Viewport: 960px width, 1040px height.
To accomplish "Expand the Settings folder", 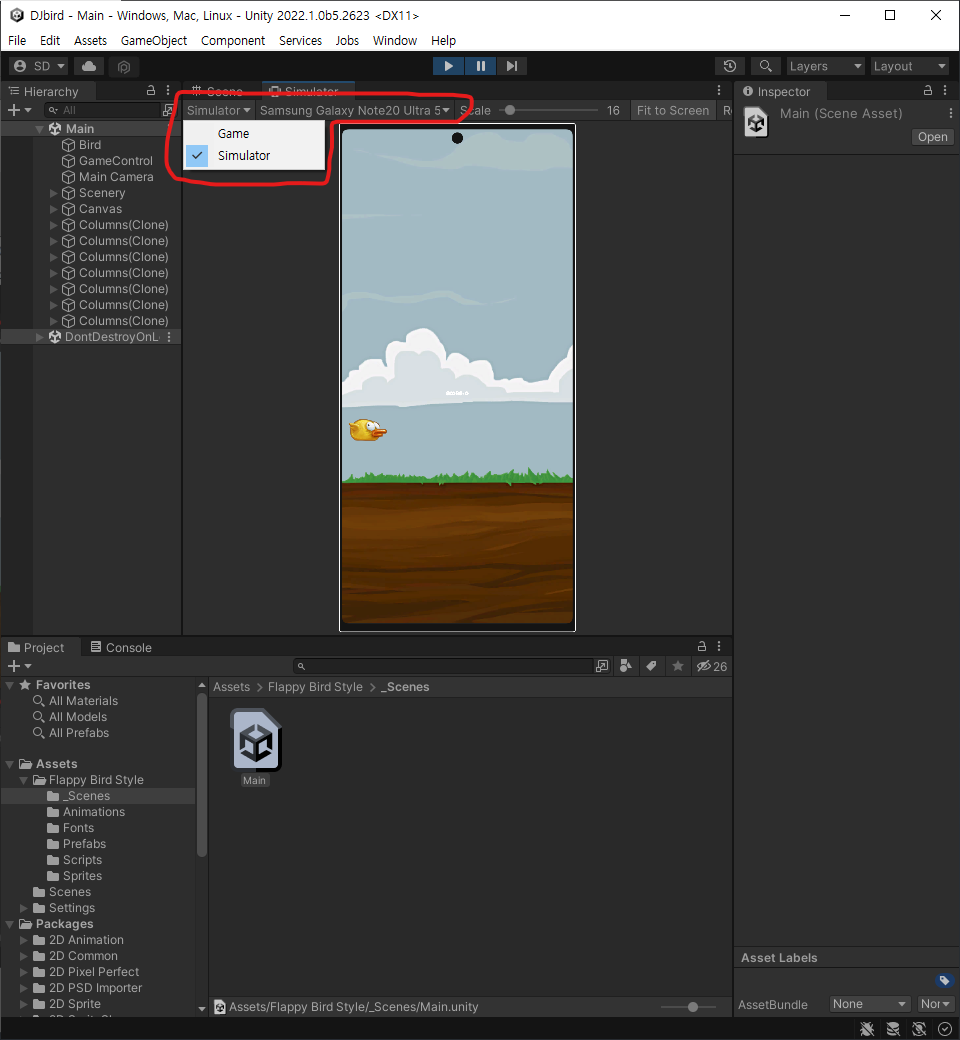I will (24, 908).
